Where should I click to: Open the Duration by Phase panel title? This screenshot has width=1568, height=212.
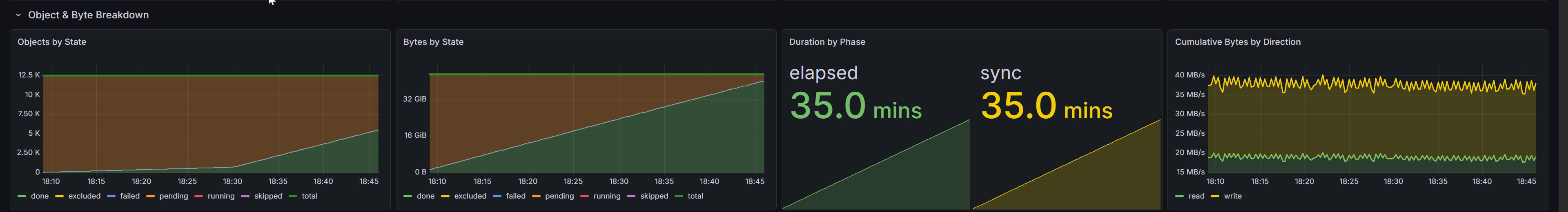point(826,42)
